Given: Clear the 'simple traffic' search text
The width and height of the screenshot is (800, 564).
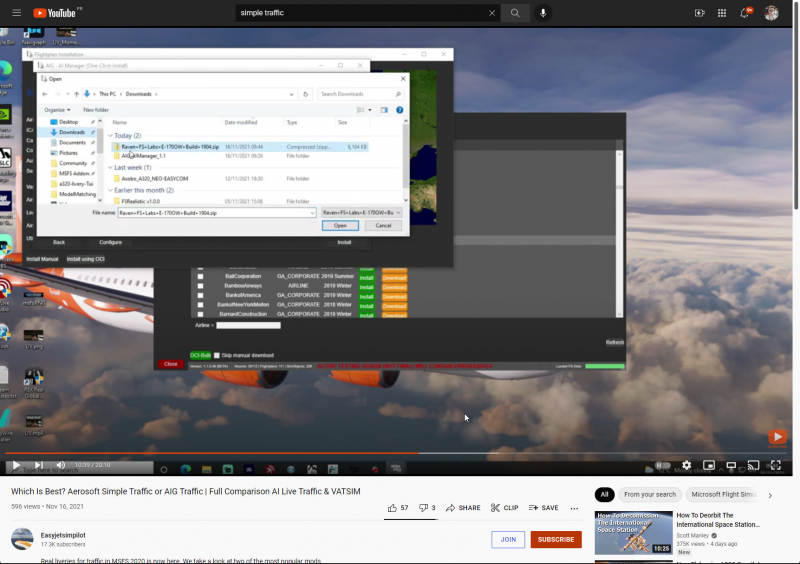Looking at the screenshot, I should coord(492,13).
